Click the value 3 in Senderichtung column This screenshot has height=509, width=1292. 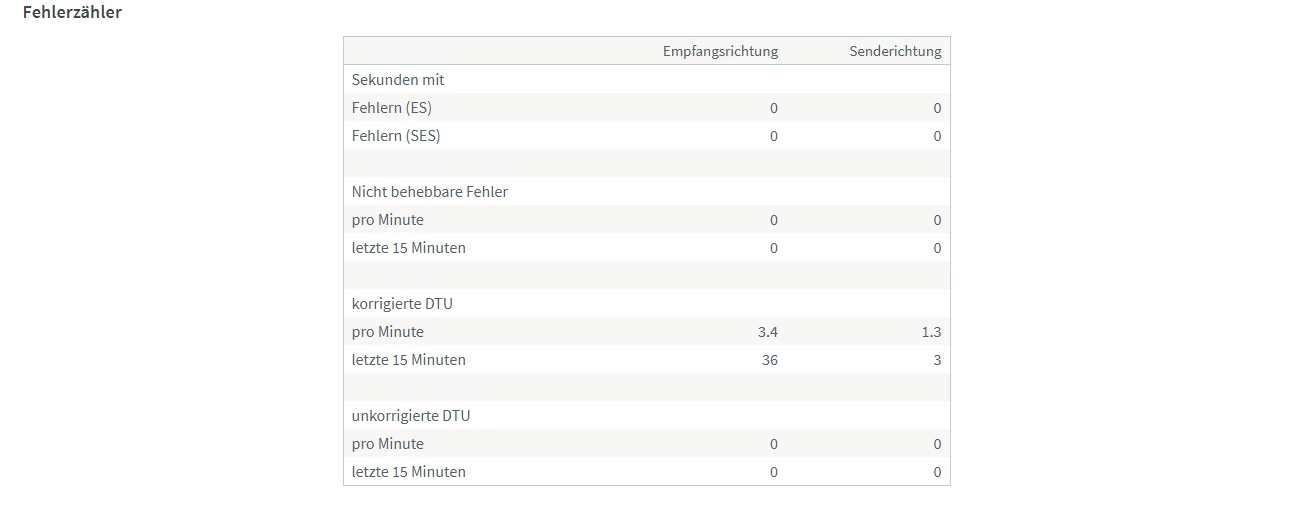[937, 359]
